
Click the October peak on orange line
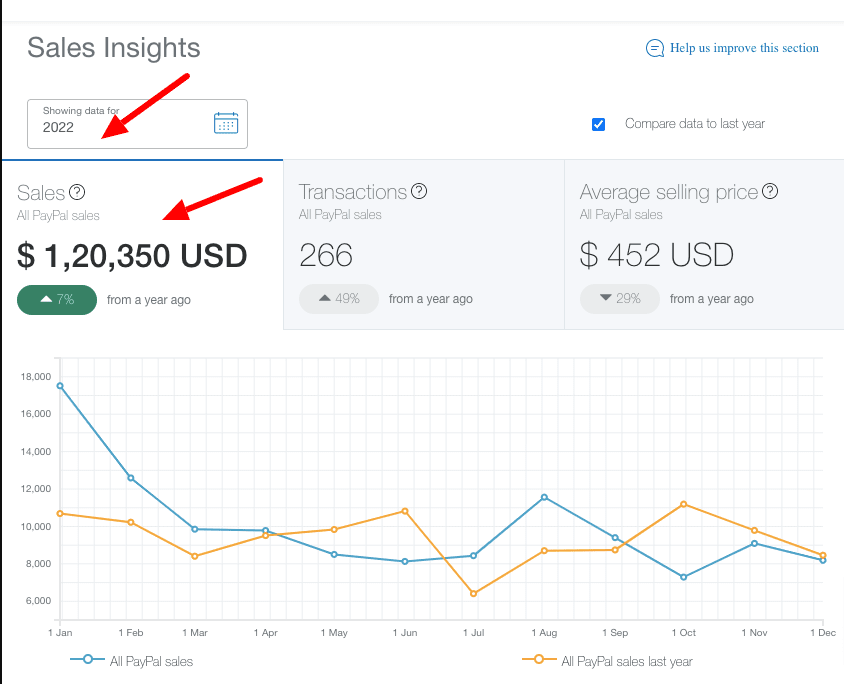pos(684,506)
